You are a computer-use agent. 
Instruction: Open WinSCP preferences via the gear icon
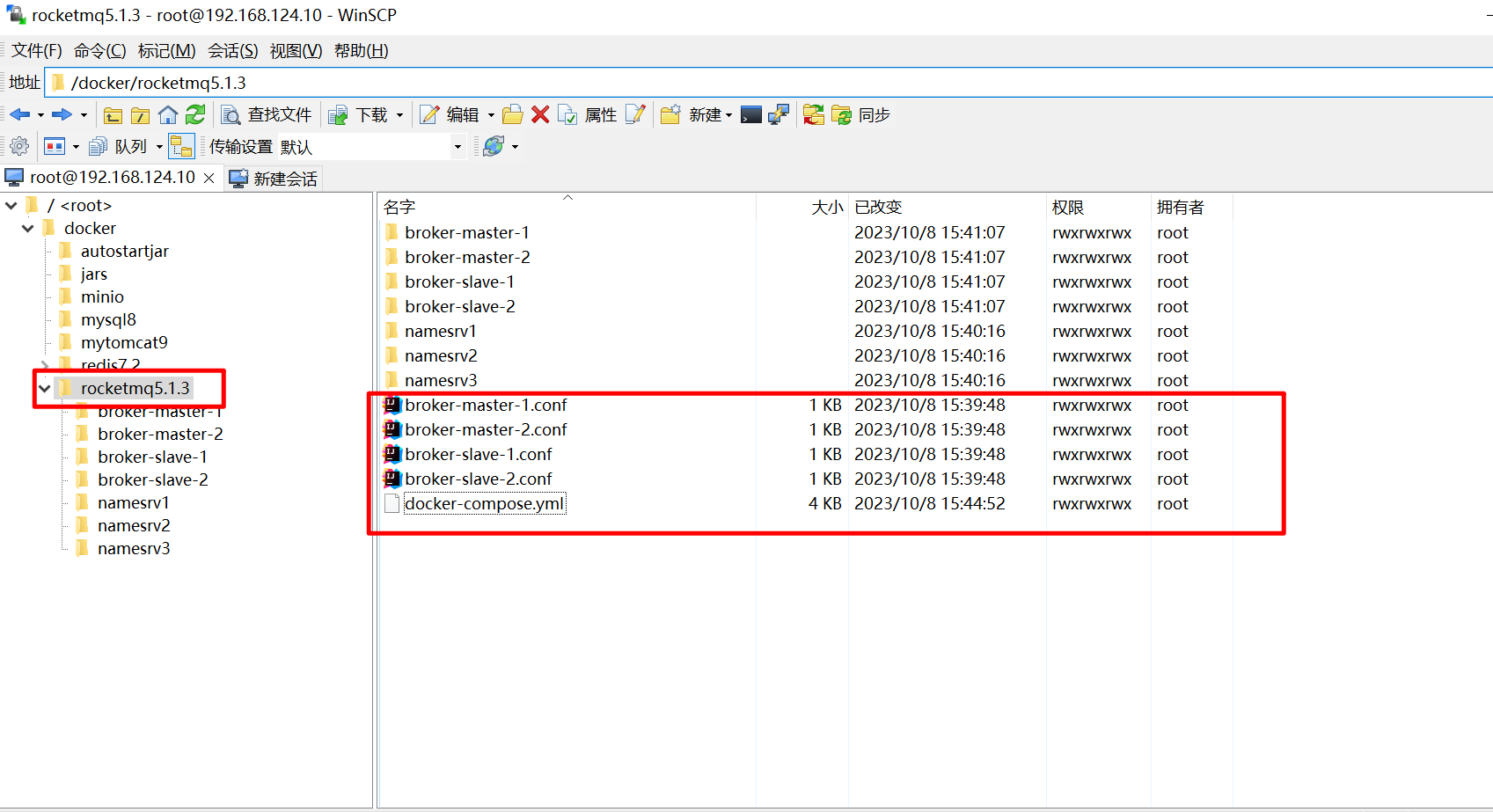point(20,146)
